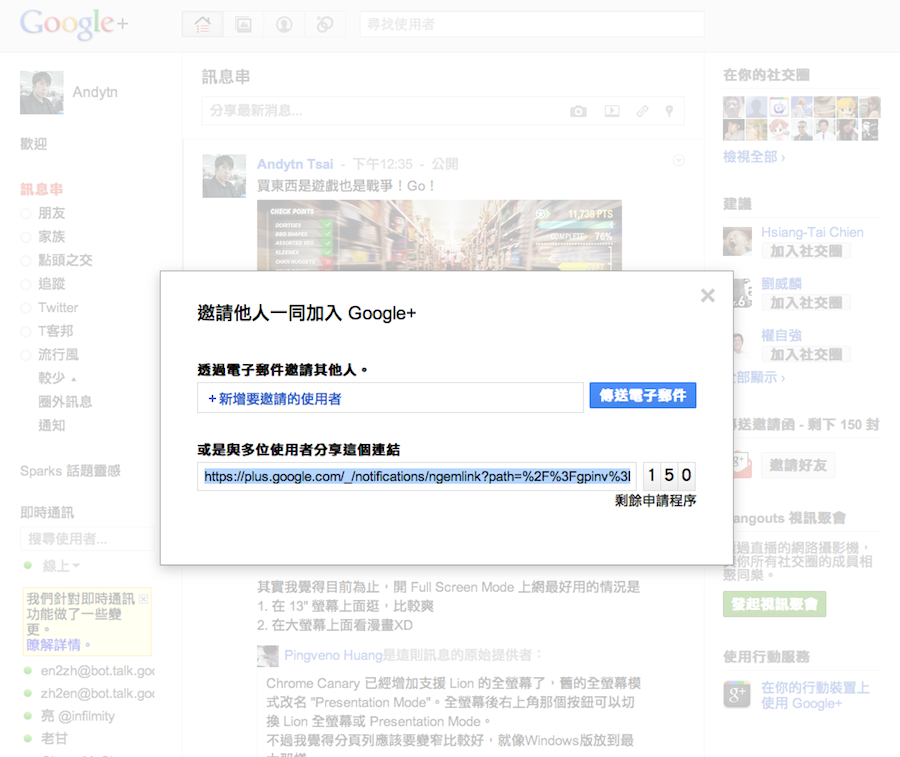Click Hsiang-Tai Chien avatar thumbnail
The image size is (900, 757).
(738, 241)
